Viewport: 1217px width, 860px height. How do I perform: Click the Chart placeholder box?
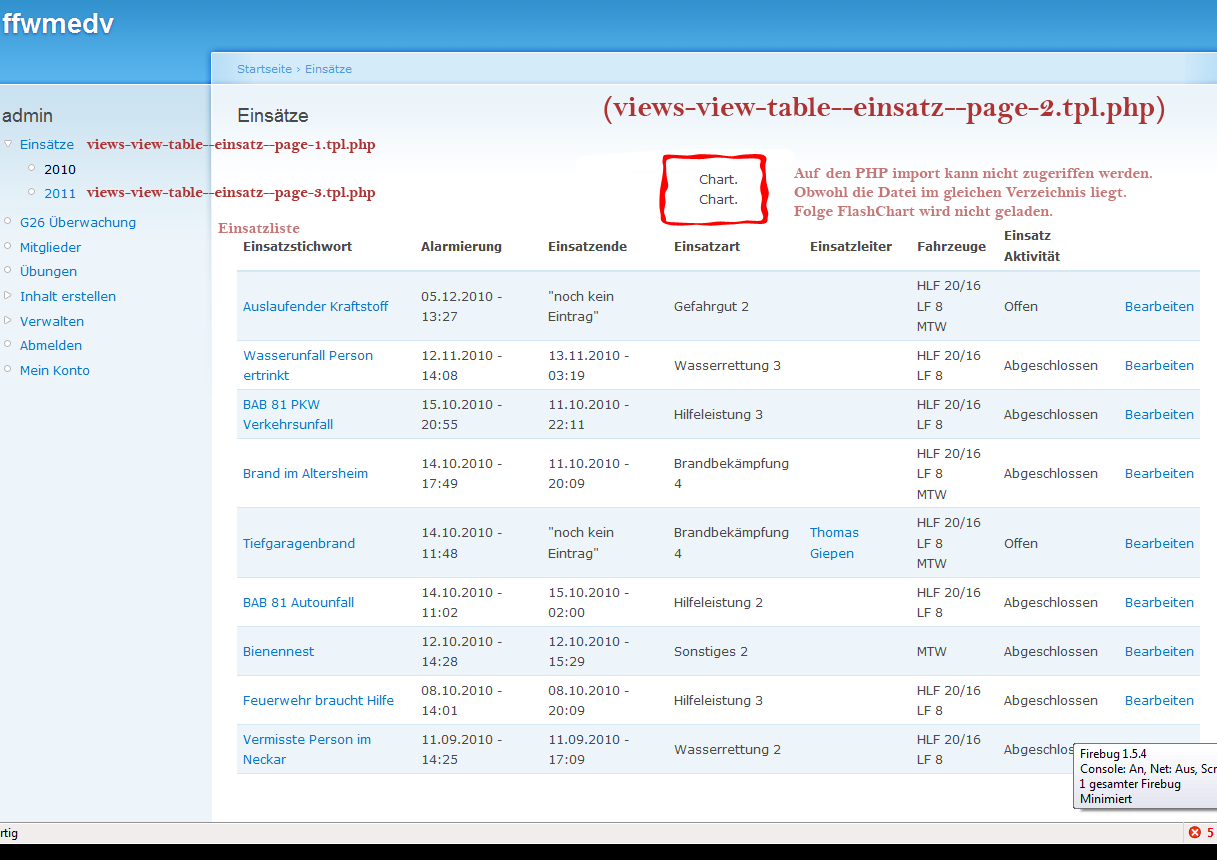pyautogui.click(x=714, y=189)
